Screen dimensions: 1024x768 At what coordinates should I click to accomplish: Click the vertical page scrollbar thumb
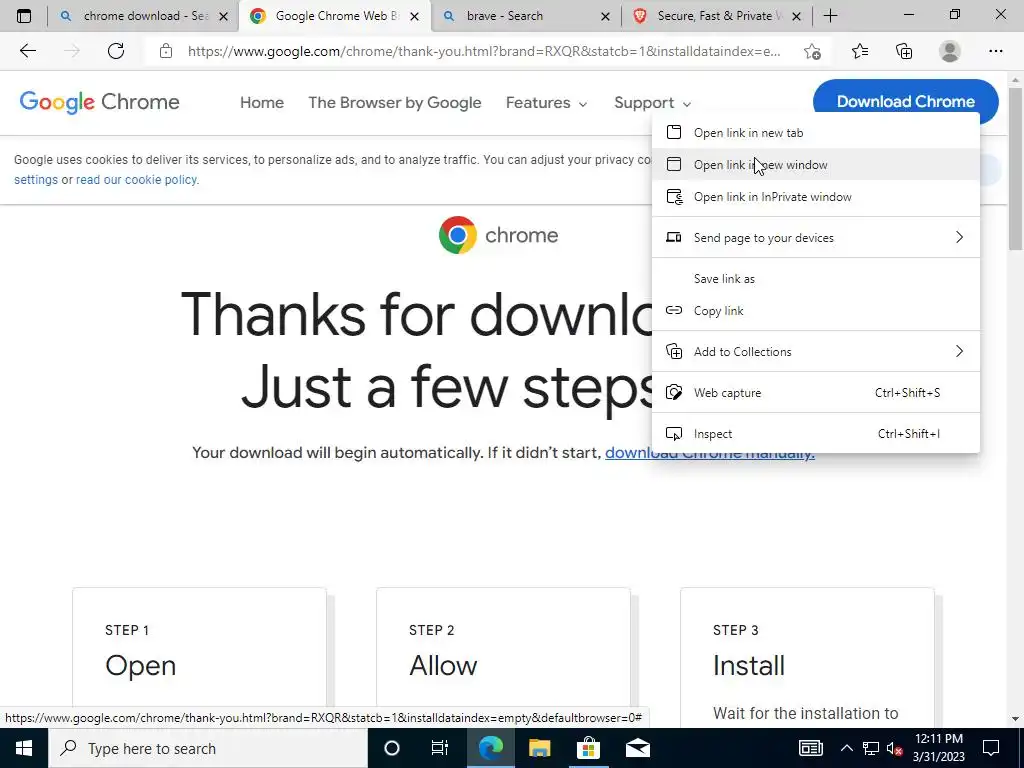1016,167
